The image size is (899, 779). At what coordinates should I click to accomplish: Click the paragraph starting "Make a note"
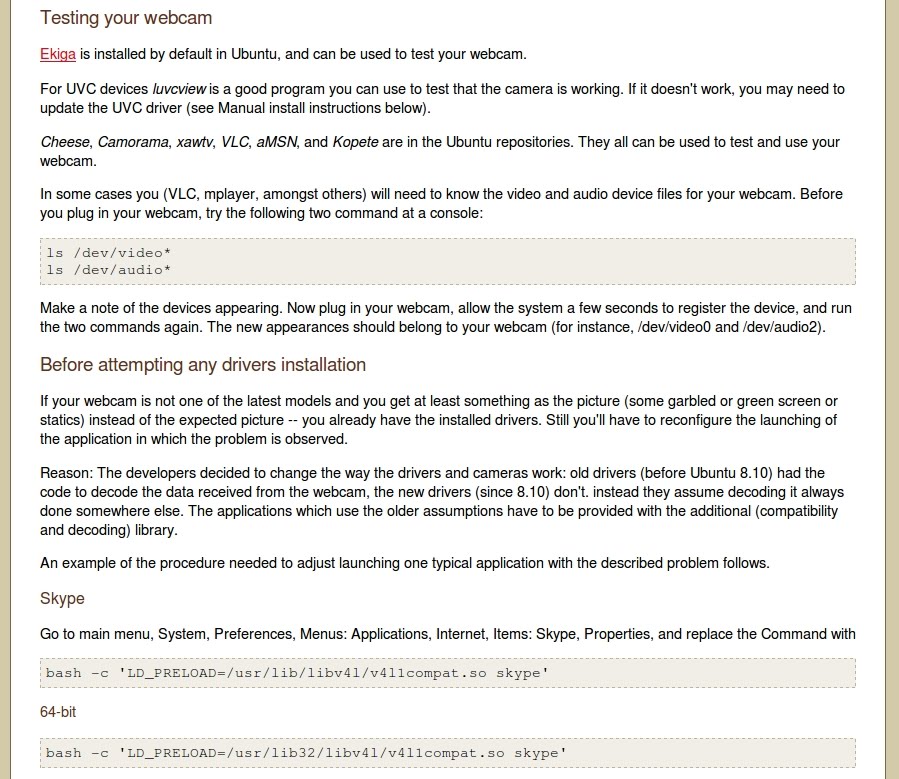pyautogui.click(x=445, y=317)
